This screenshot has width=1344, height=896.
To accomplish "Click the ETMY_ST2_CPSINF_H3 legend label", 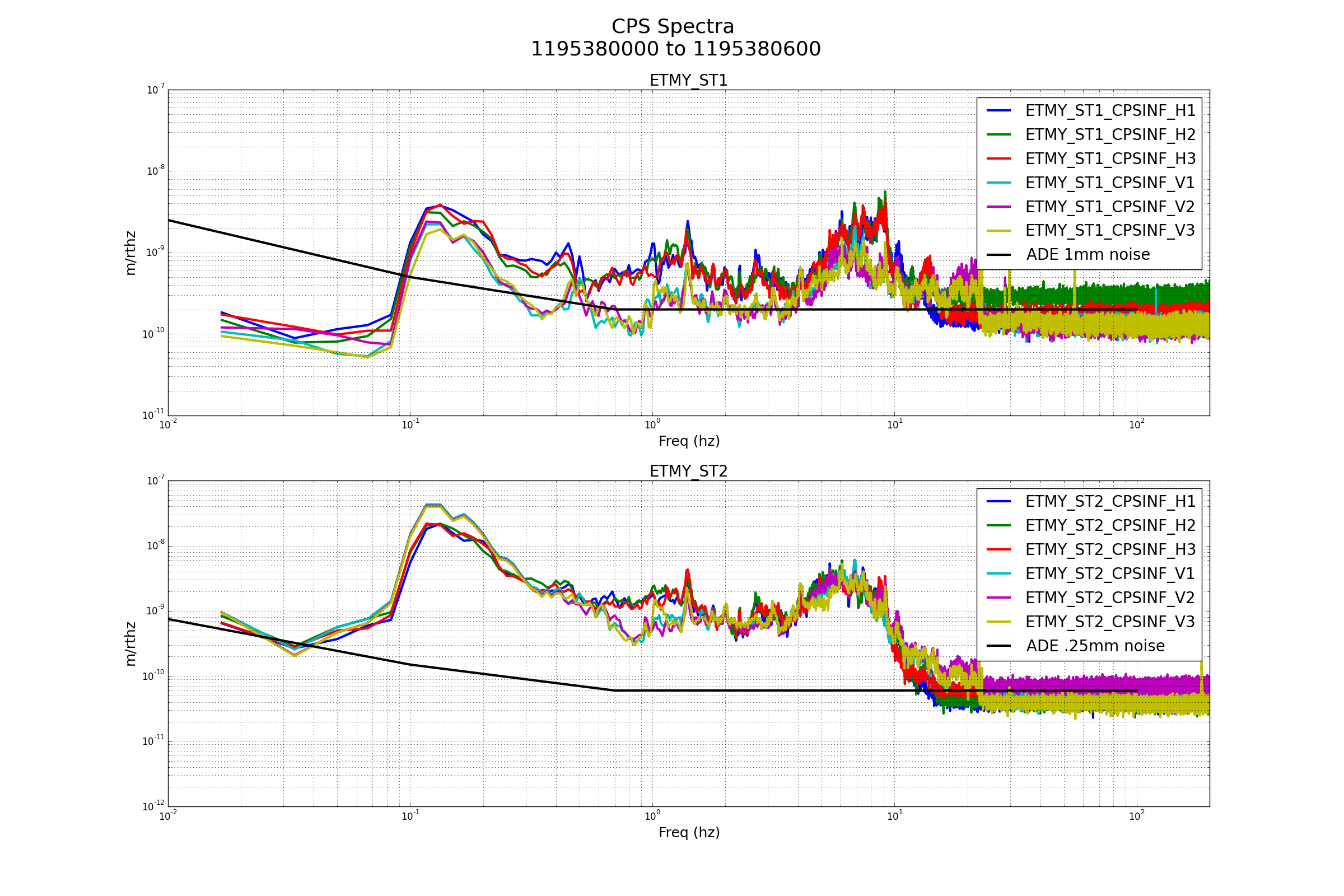I will pyautogui.click(x=1110, y=550).
